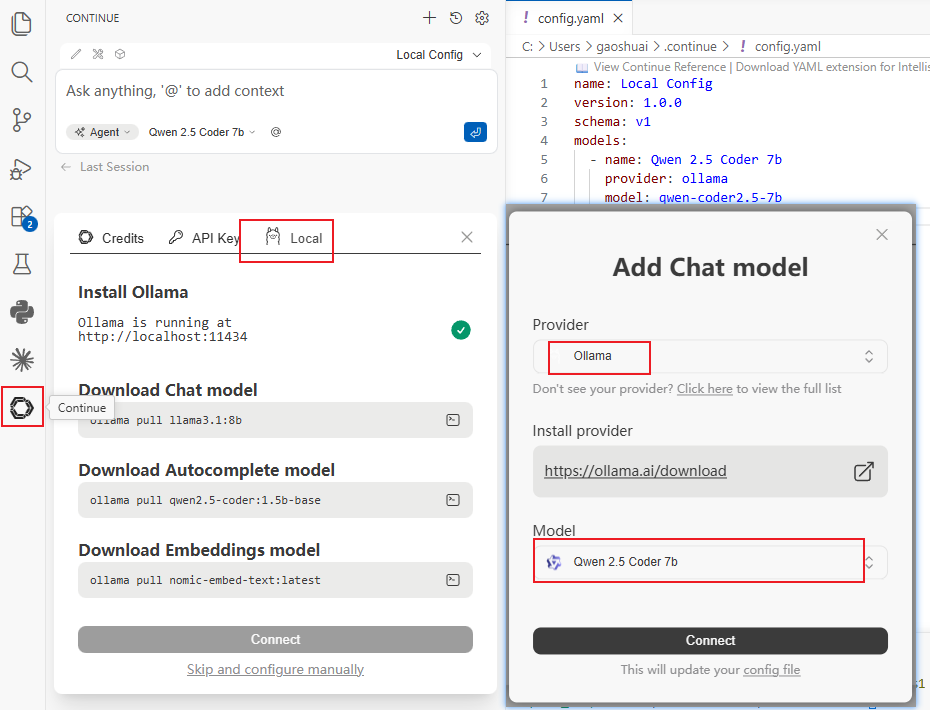Open Continue session history

point(456,18)
